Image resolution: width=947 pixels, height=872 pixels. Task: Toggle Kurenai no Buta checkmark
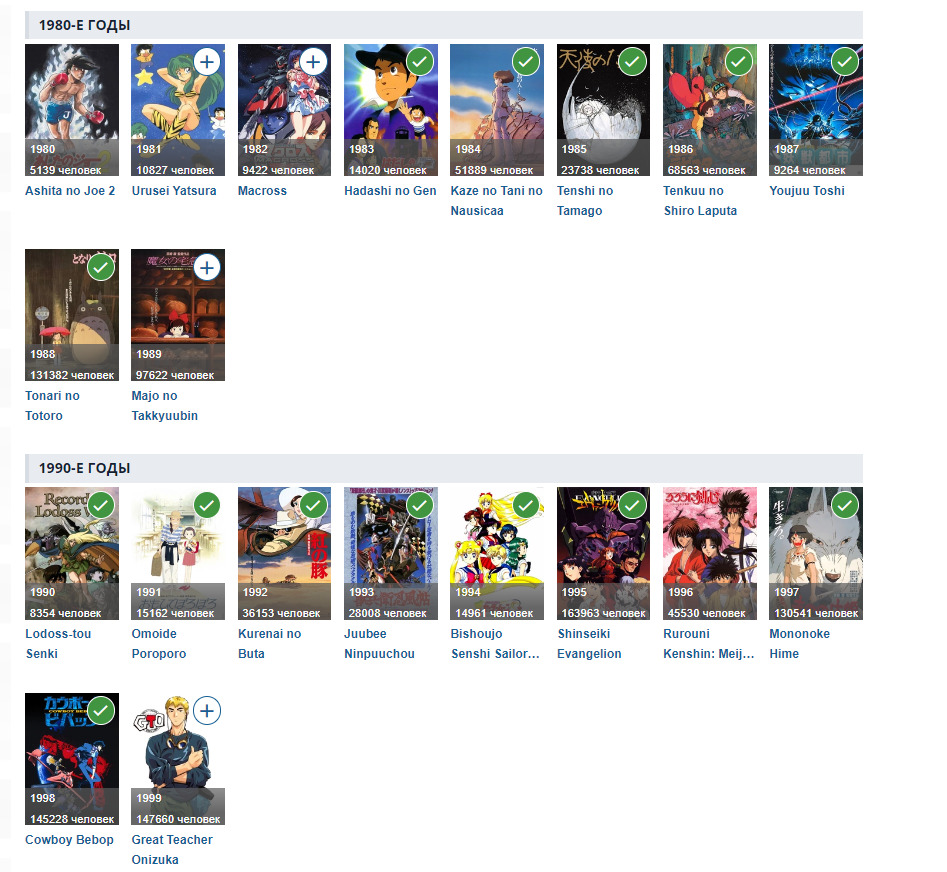click(313, 505)
